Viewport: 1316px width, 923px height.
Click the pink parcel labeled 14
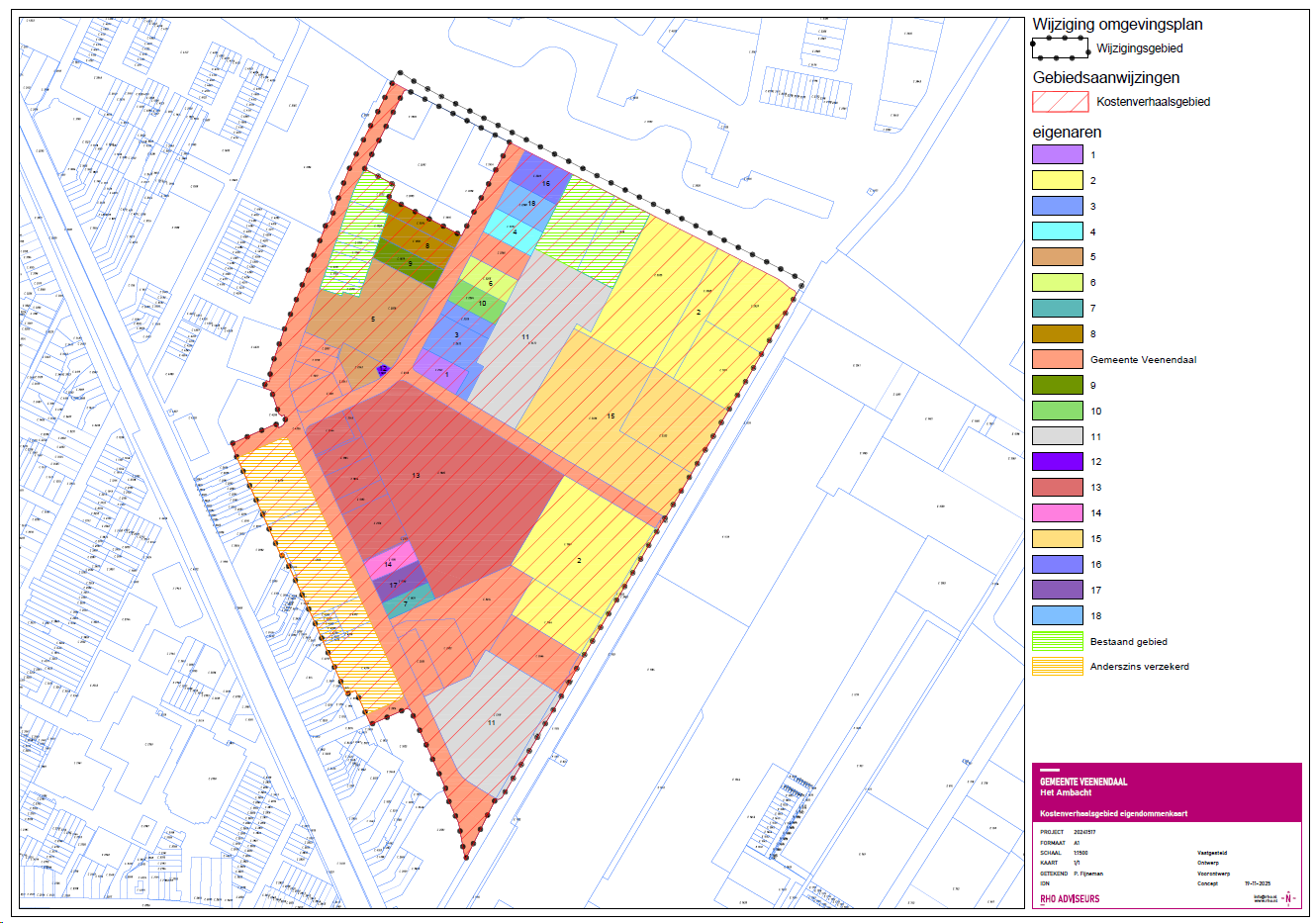tap(389, 561)
